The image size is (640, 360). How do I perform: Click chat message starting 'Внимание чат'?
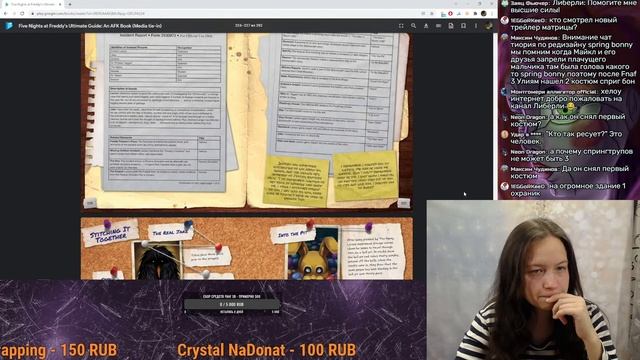569,60
